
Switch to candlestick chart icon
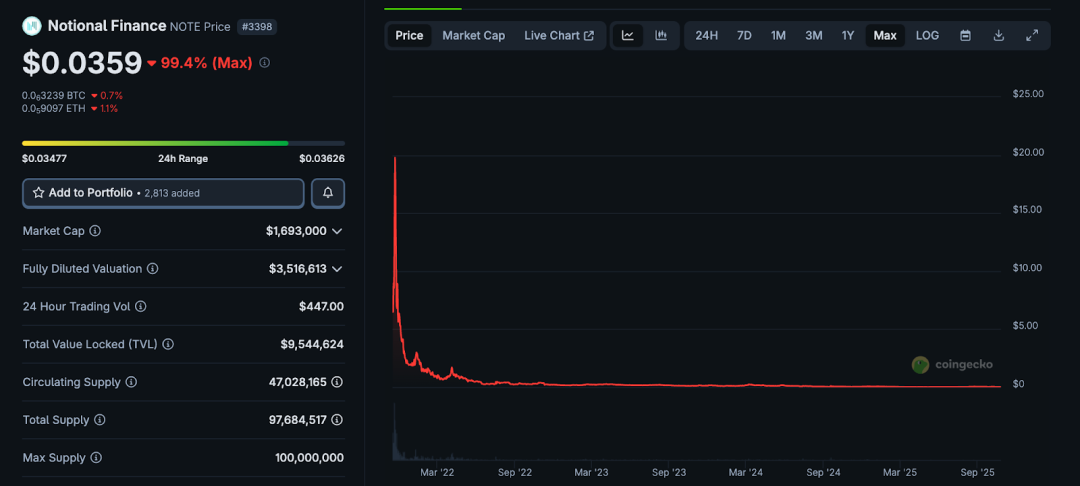click(x=661, y=36)
